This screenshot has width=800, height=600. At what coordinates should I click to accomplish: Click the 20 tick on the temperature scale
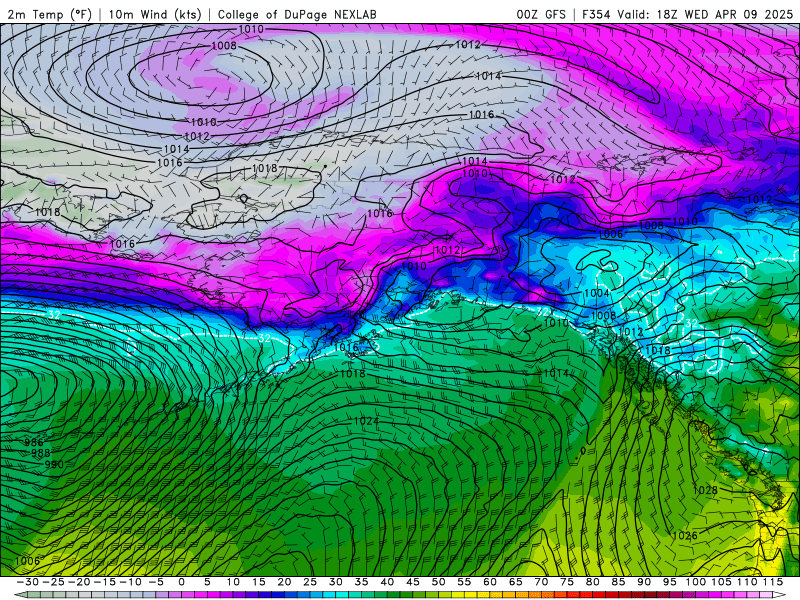pyautogui.click(x=284, y=582)
